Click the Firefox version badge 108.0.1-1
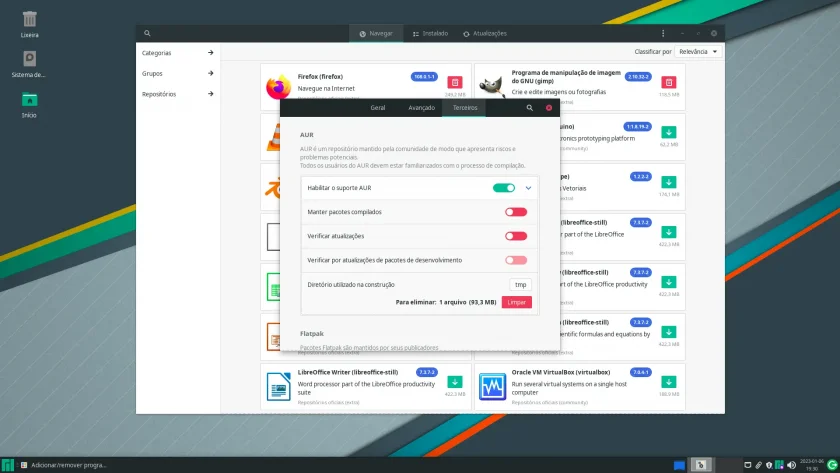 [x=424, y=77]
